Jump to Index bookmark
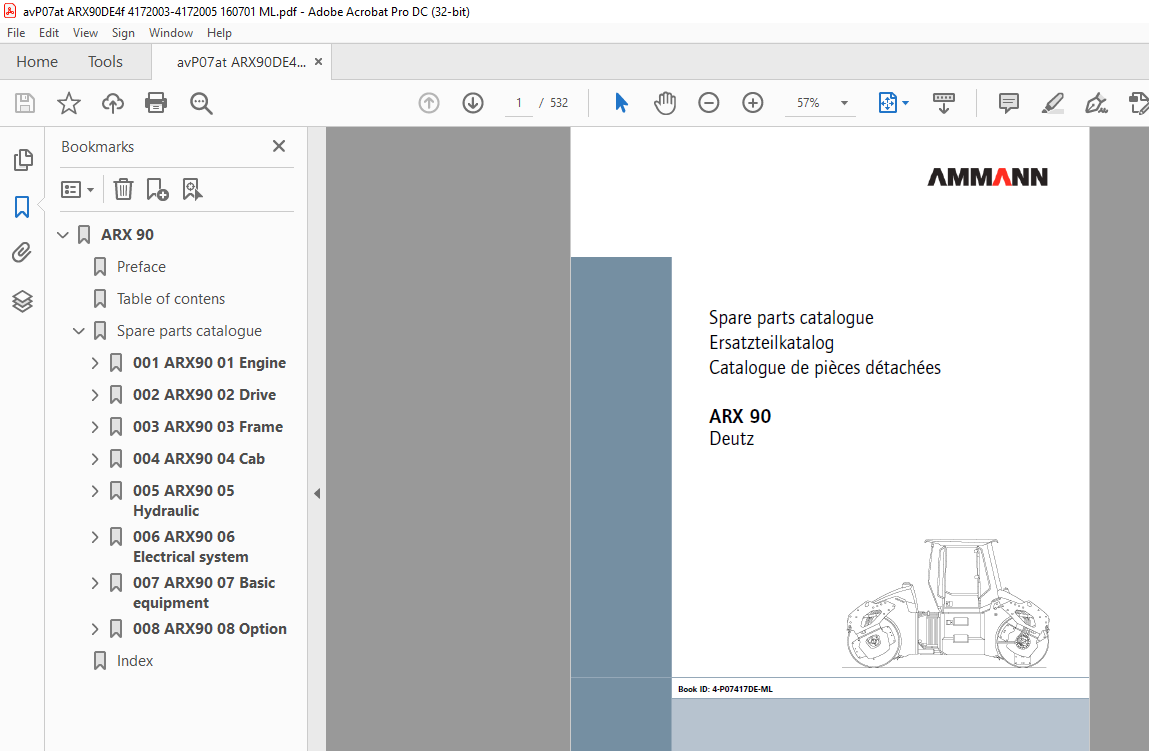1149x751 pixels. [x=135, y=661]
